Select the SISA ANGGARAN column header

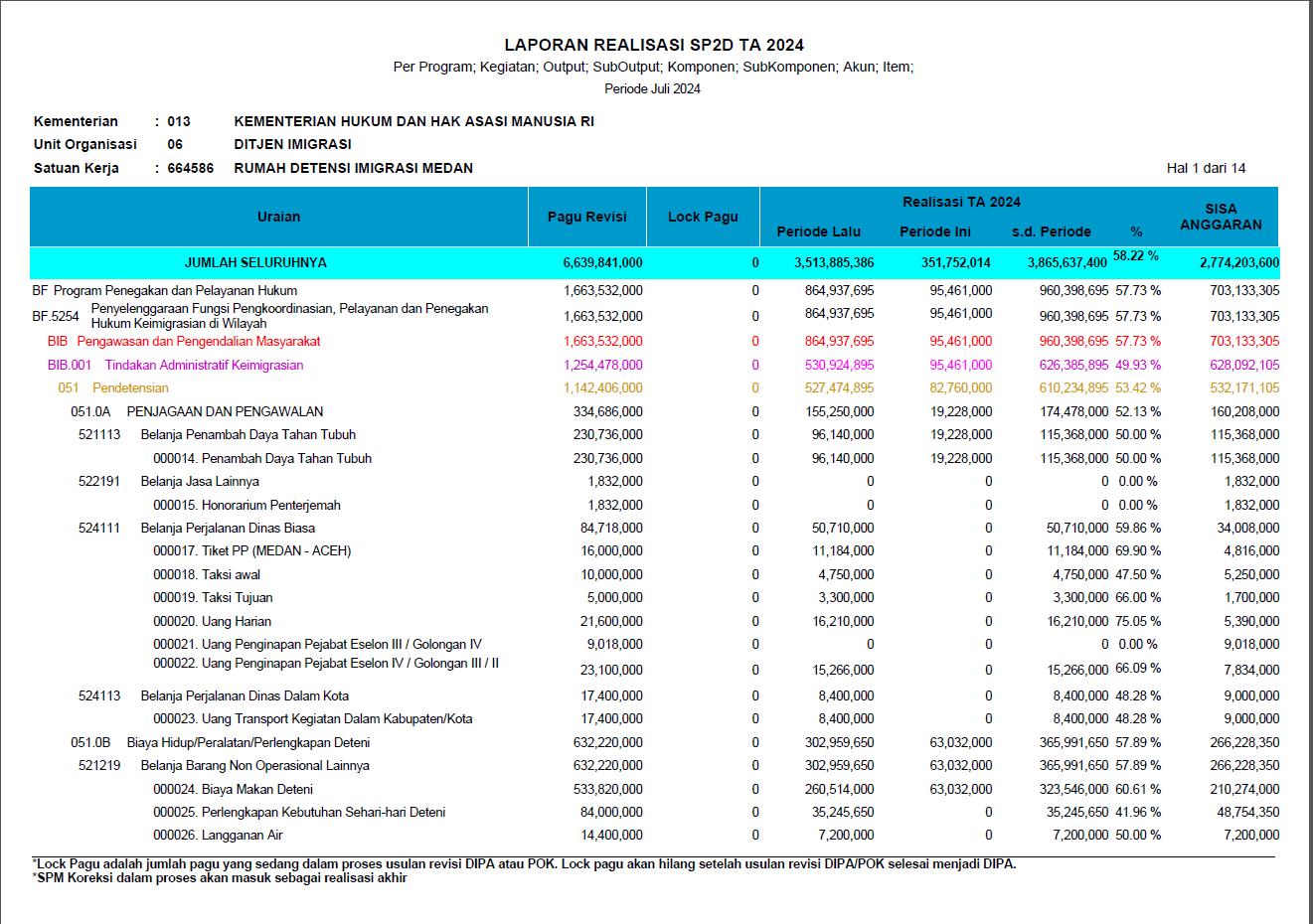[x=1221, y=217]
